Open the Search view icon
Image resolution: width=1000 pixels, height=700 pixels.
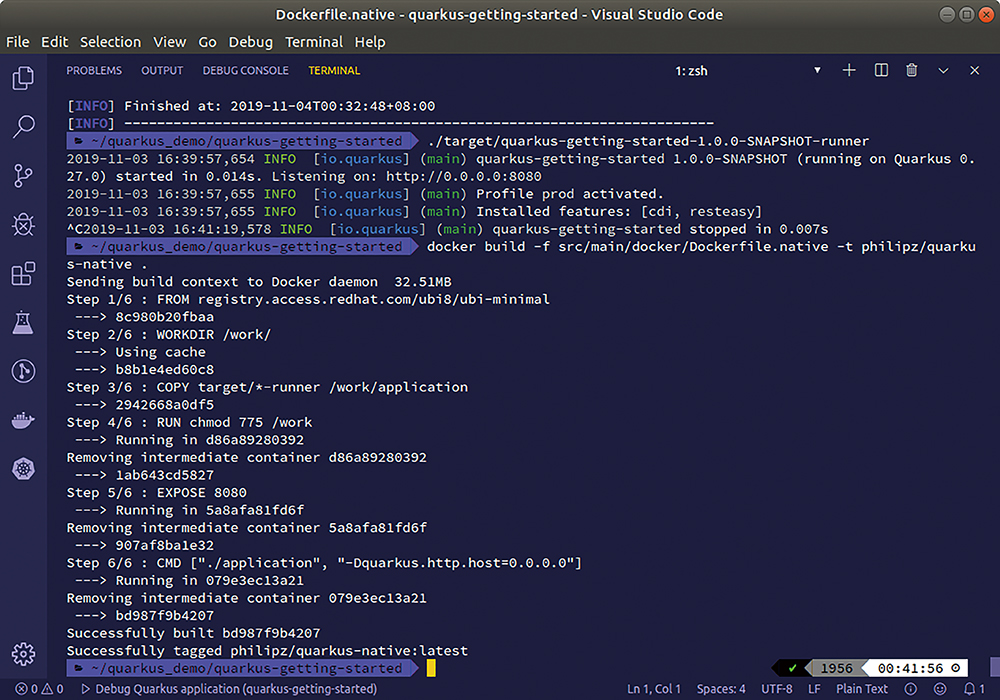pyautogui.click(x=23, y=127)
